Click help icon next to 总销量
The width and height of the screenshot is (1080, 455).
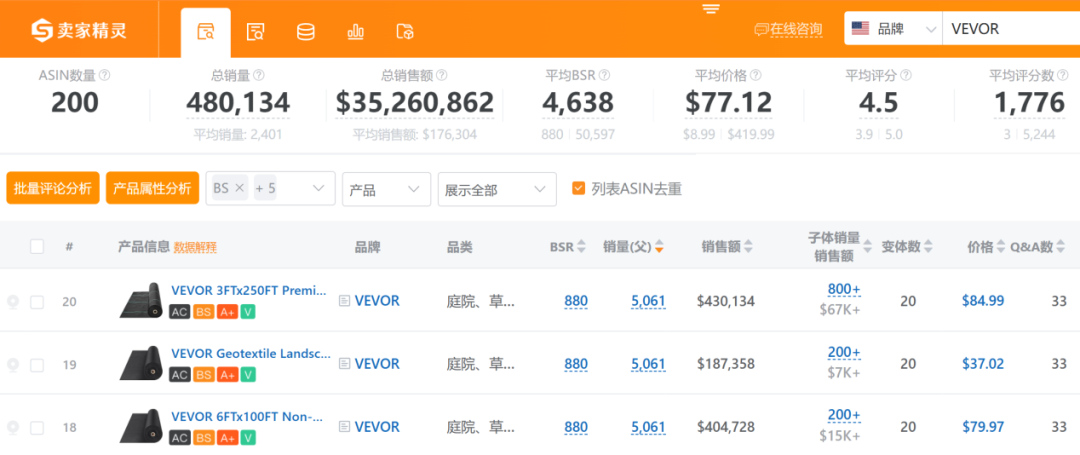[259, 75]
